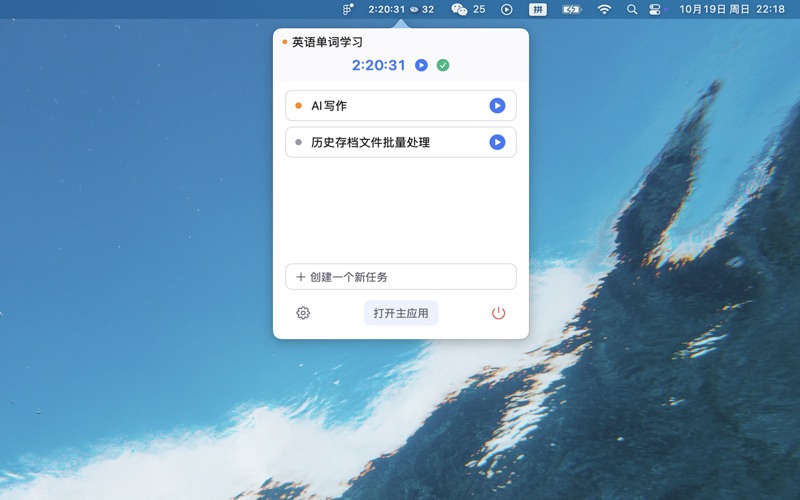Mark 英语单词学习 complete with green check

click(443, 65)
